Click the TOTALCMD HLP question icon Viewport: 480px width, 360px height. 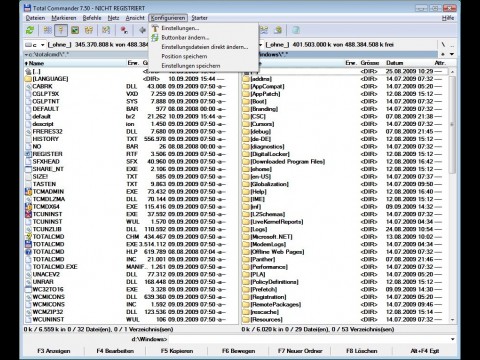(28, 252)
